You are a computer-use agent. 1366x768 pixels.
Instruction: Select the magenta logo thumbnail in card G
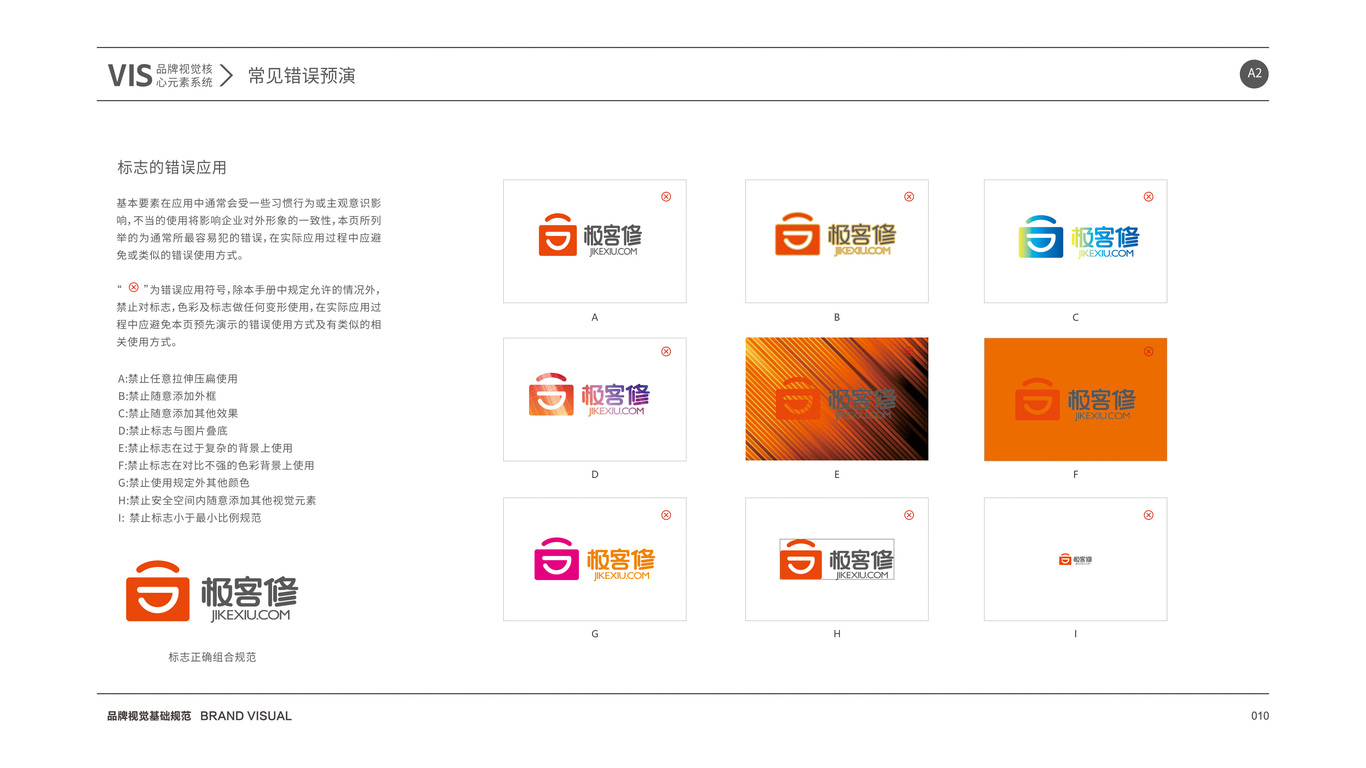[595, 559]
